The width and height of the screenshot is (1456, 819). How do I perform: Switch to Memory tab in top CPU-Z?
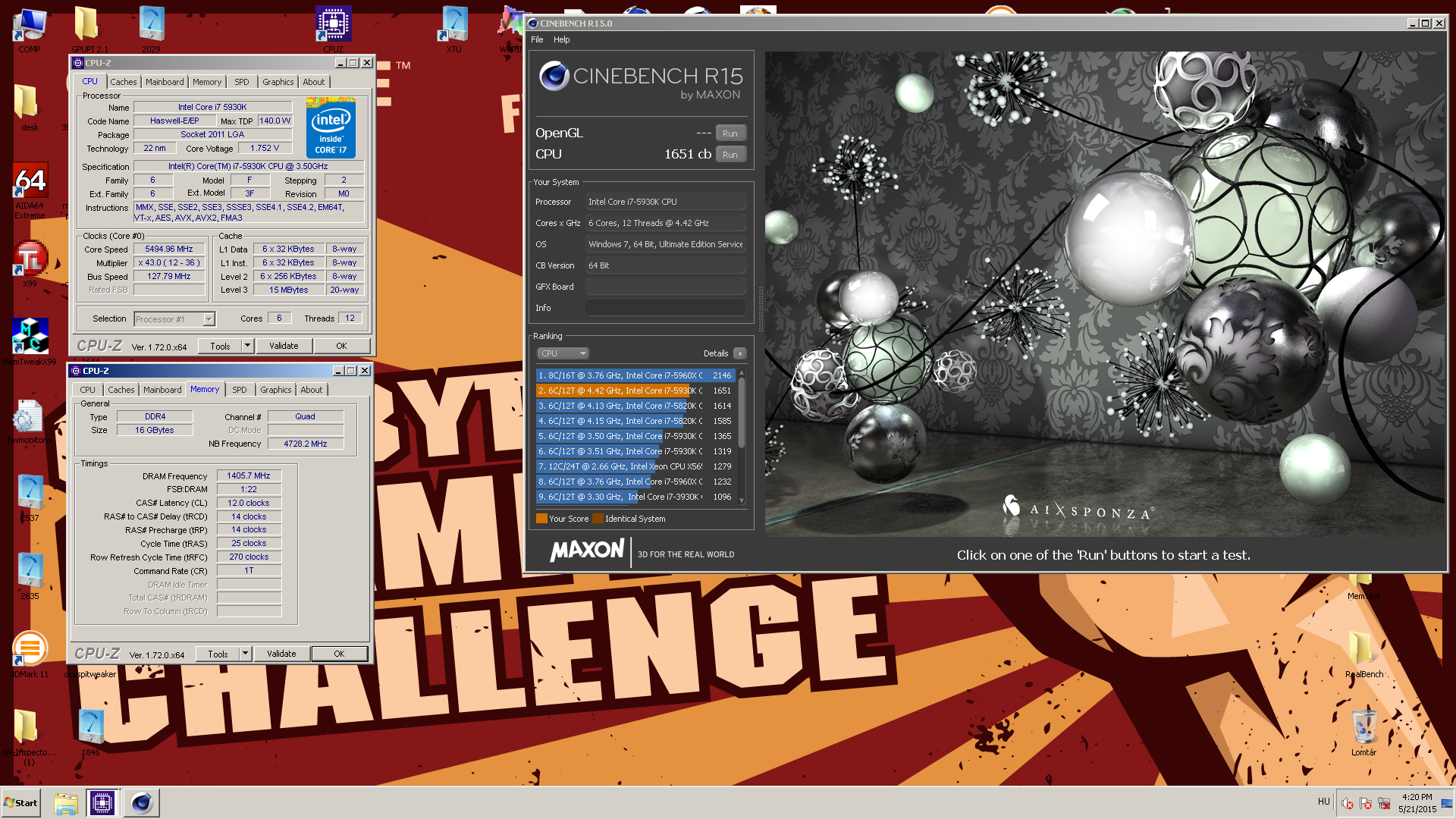click(207, 82)
